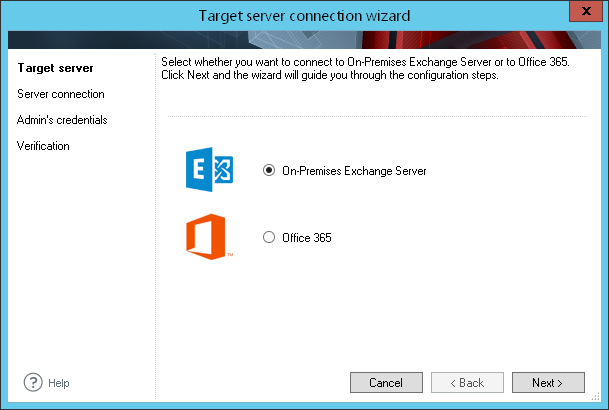Click the orange Office 365 logo icon
This screenshot has height=410, width=609.
(x=209, y=236)
